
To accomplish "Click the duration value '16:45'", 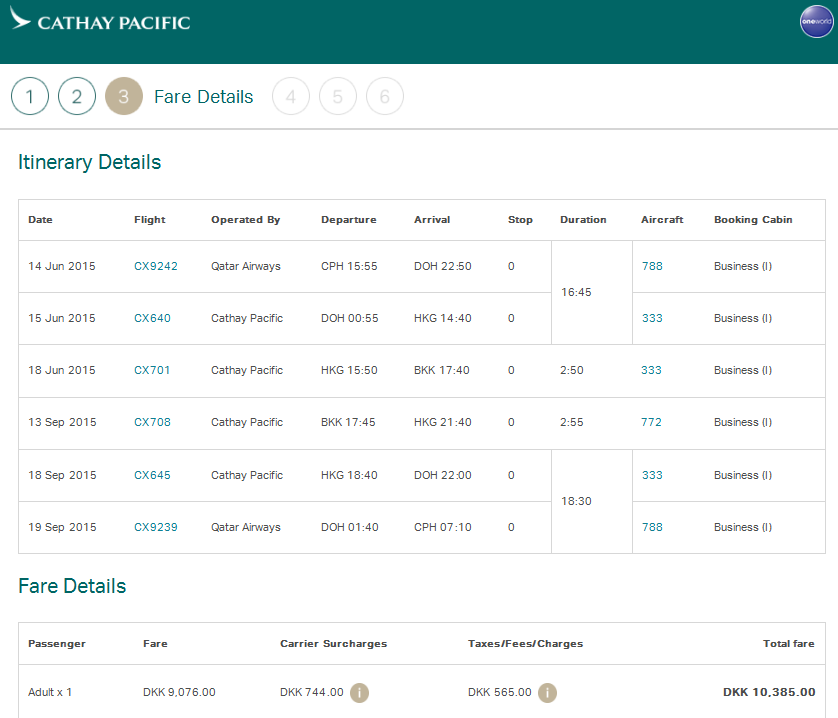I will (576, 292).
